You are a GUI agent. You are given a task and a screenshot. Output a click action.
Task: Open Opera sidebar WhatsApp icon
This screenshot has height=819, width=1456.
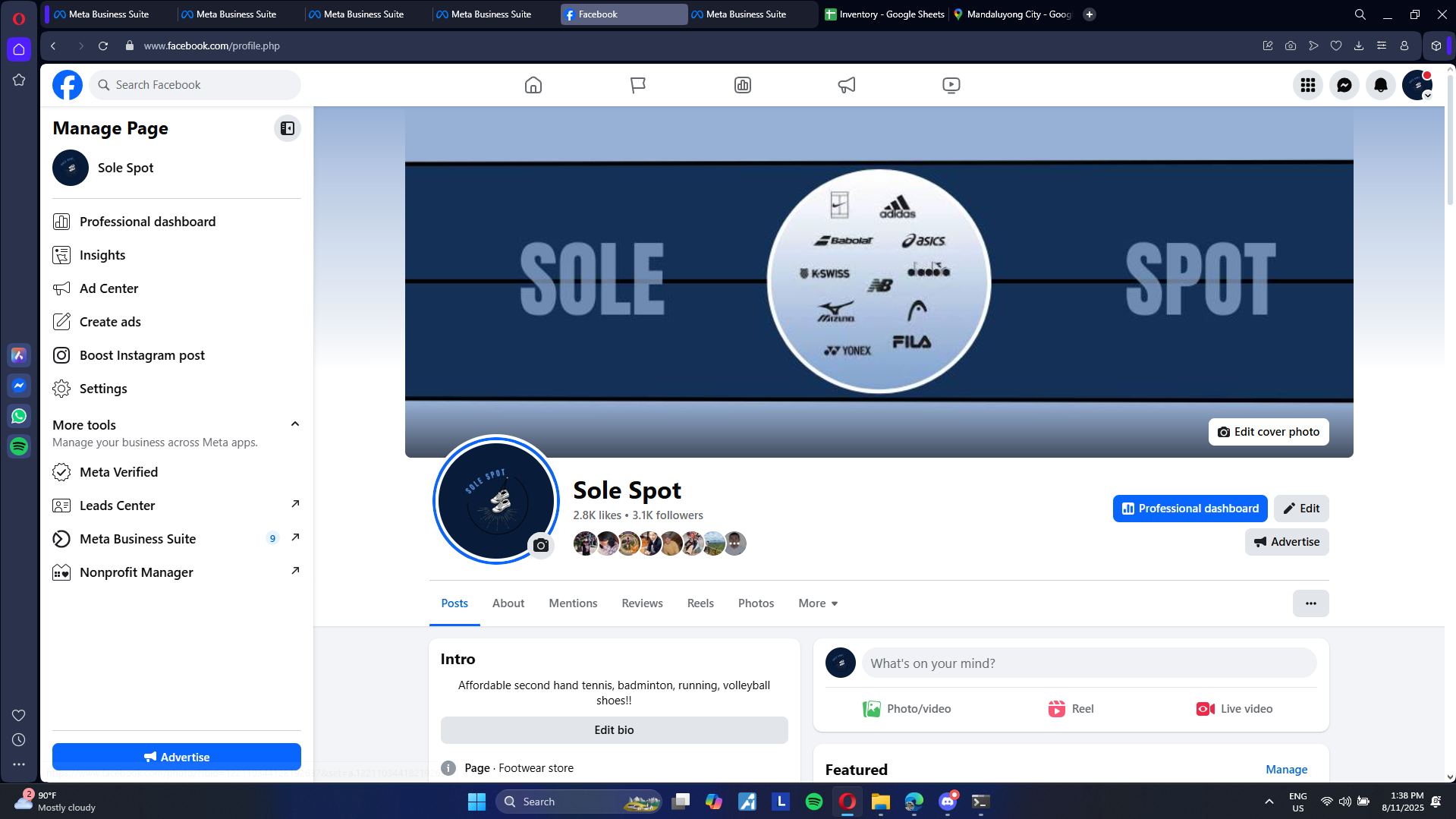point(19,416)
